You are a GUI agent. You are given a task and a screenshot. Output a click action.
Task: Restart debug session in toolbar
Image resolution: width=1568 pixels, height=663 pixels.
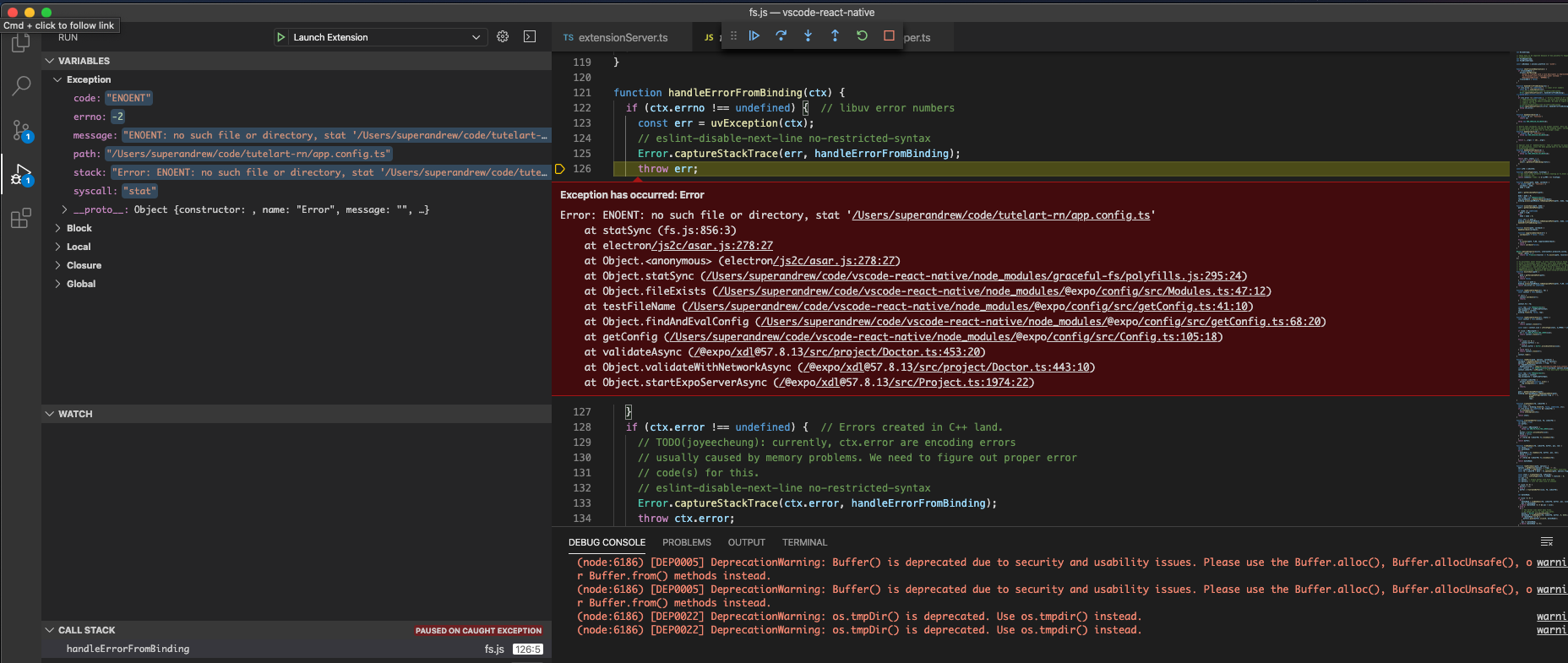(x=862, y=35)
